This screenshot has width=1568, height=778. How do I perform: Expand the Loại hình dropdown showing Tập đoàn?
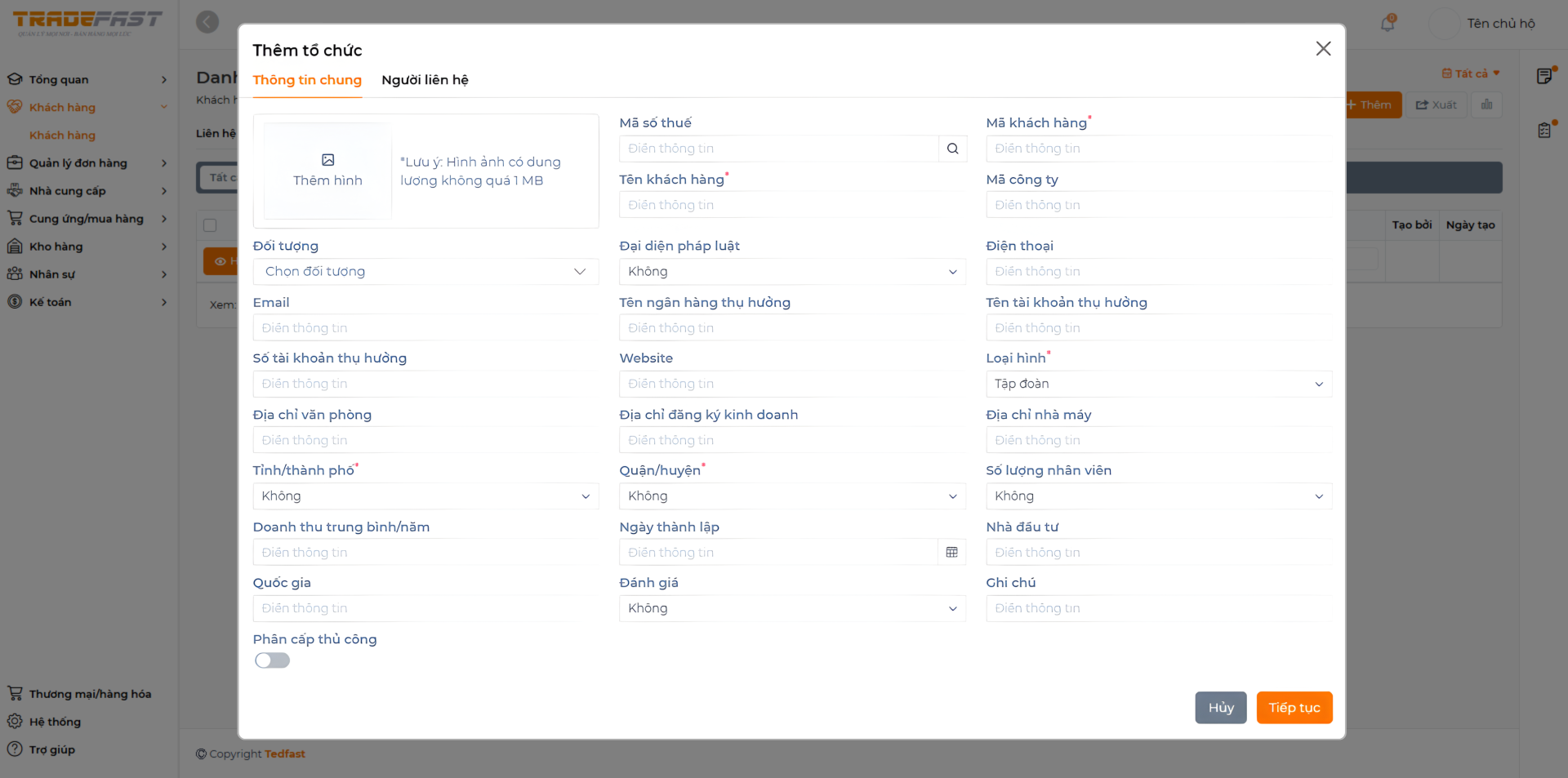click(x=1158, y=384)
